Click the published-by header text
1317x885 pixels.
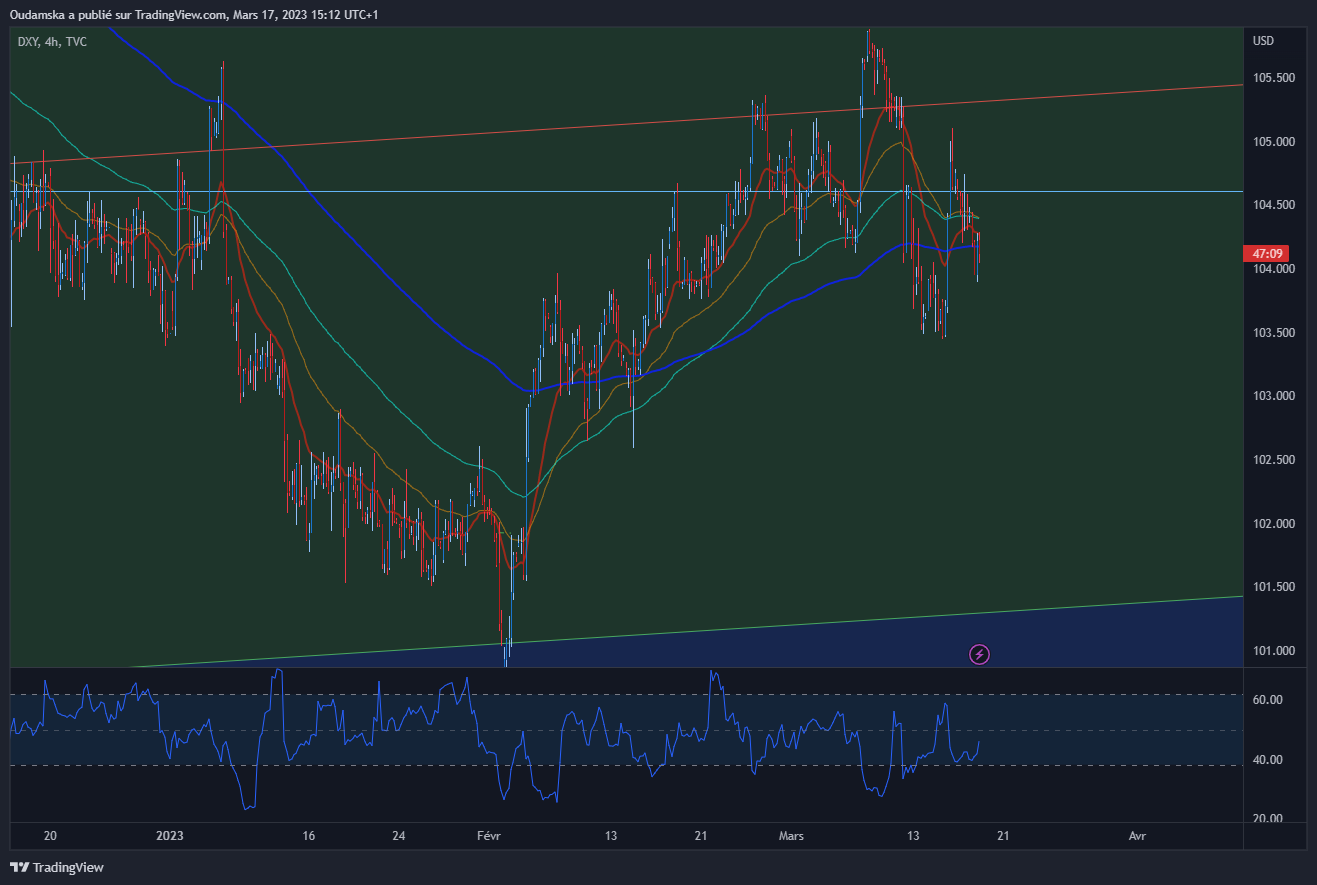coord(195,14)
